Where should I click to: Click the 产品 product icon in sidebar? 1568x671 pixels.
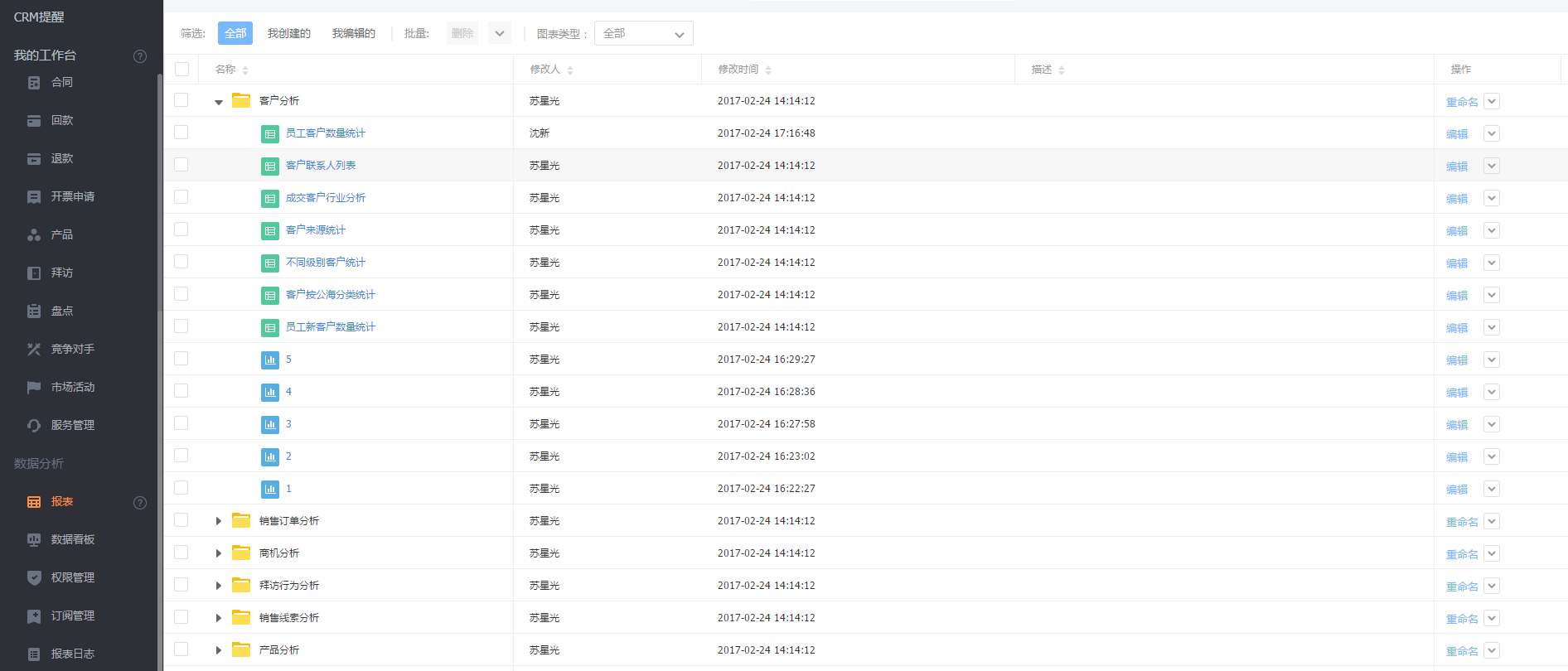tap(34, 235)
